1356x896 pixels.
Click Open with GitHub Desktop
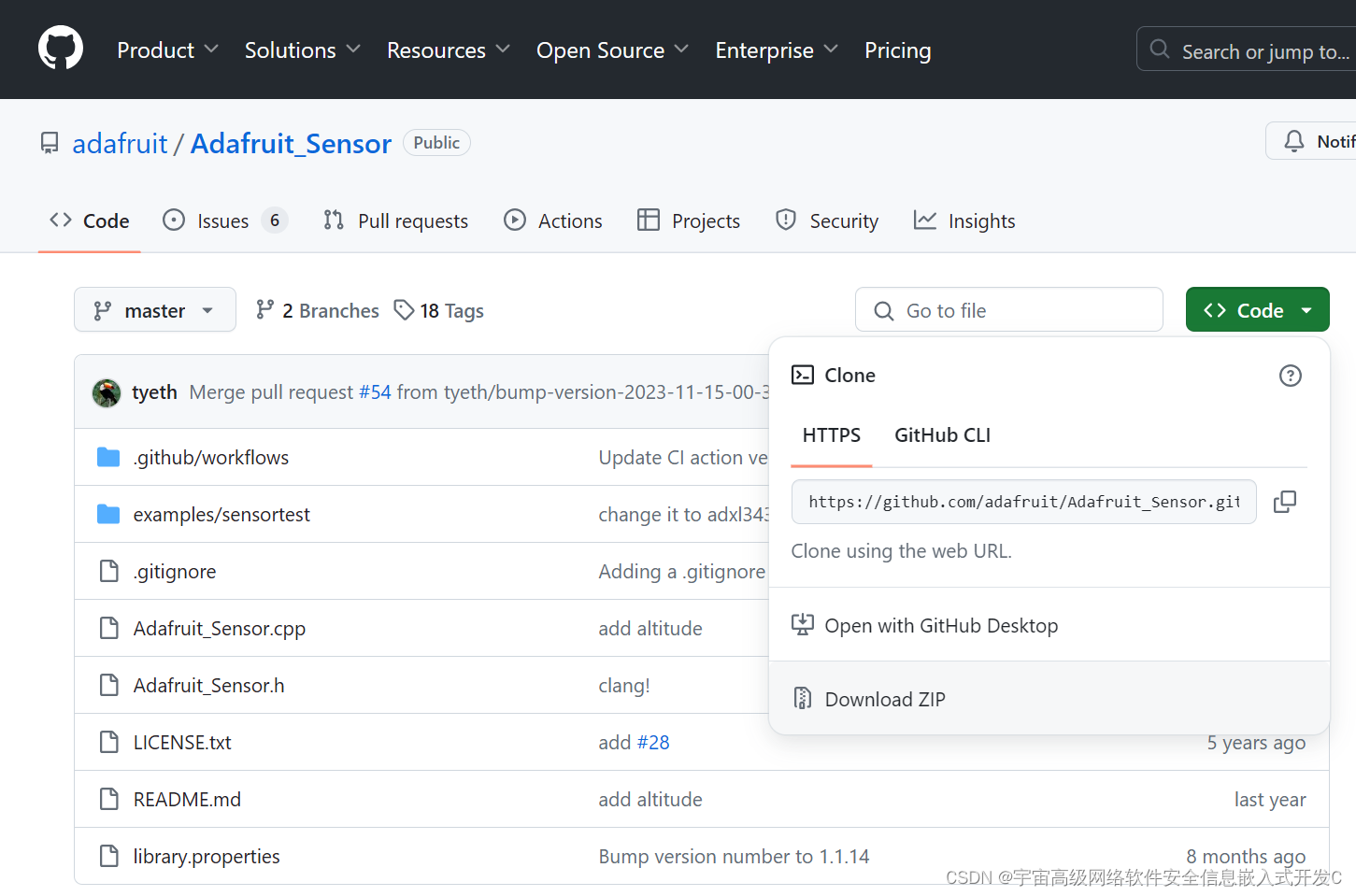click(1049, 625)
